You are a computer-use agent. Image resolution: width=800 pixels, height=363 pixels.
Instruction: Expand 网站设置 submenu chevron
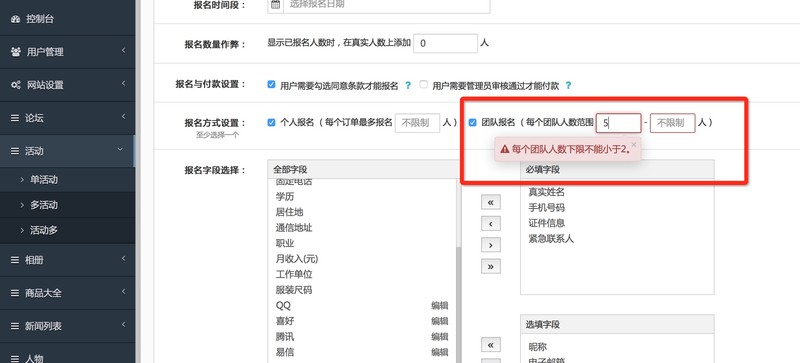point(123,84)
